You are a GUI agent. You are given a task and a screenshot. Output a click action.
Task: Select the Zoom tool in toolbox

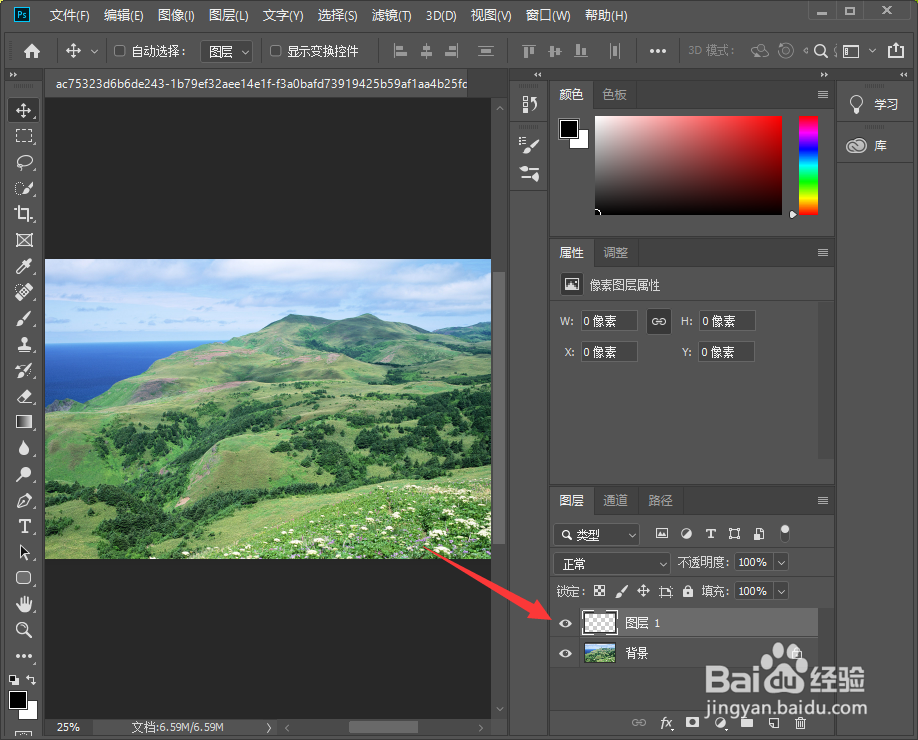[23, 630]
